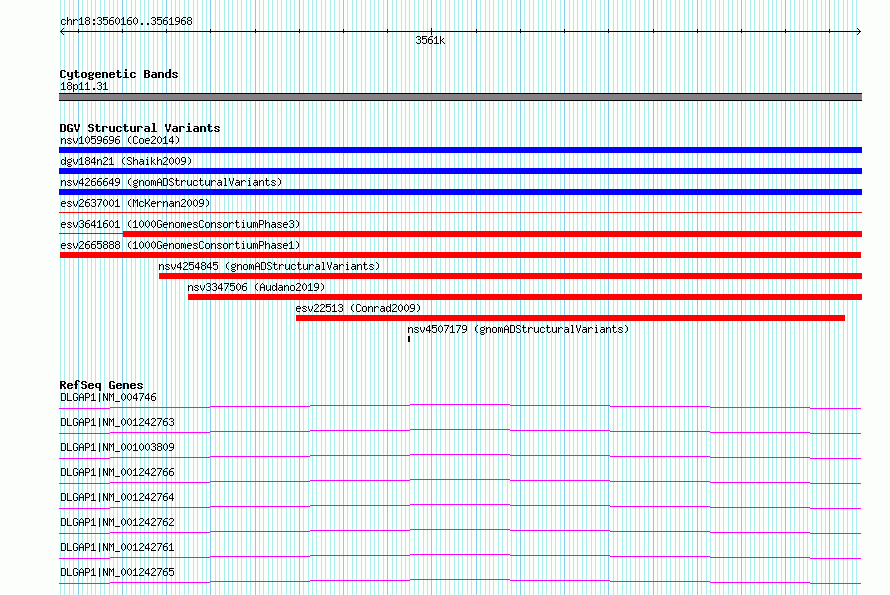Select the dgv184n21 (Shaikh2009) label

(126, 161)
